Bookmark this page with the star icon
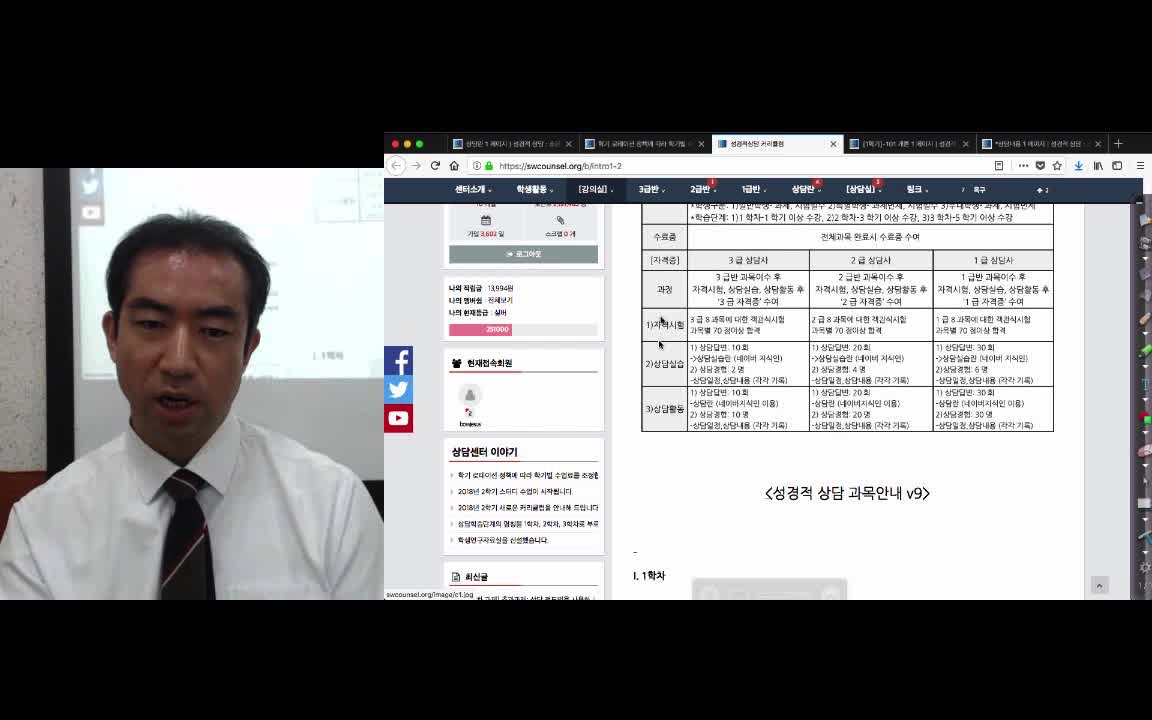The width and height of the screenshot is (1152, 720). [1057, 166]
